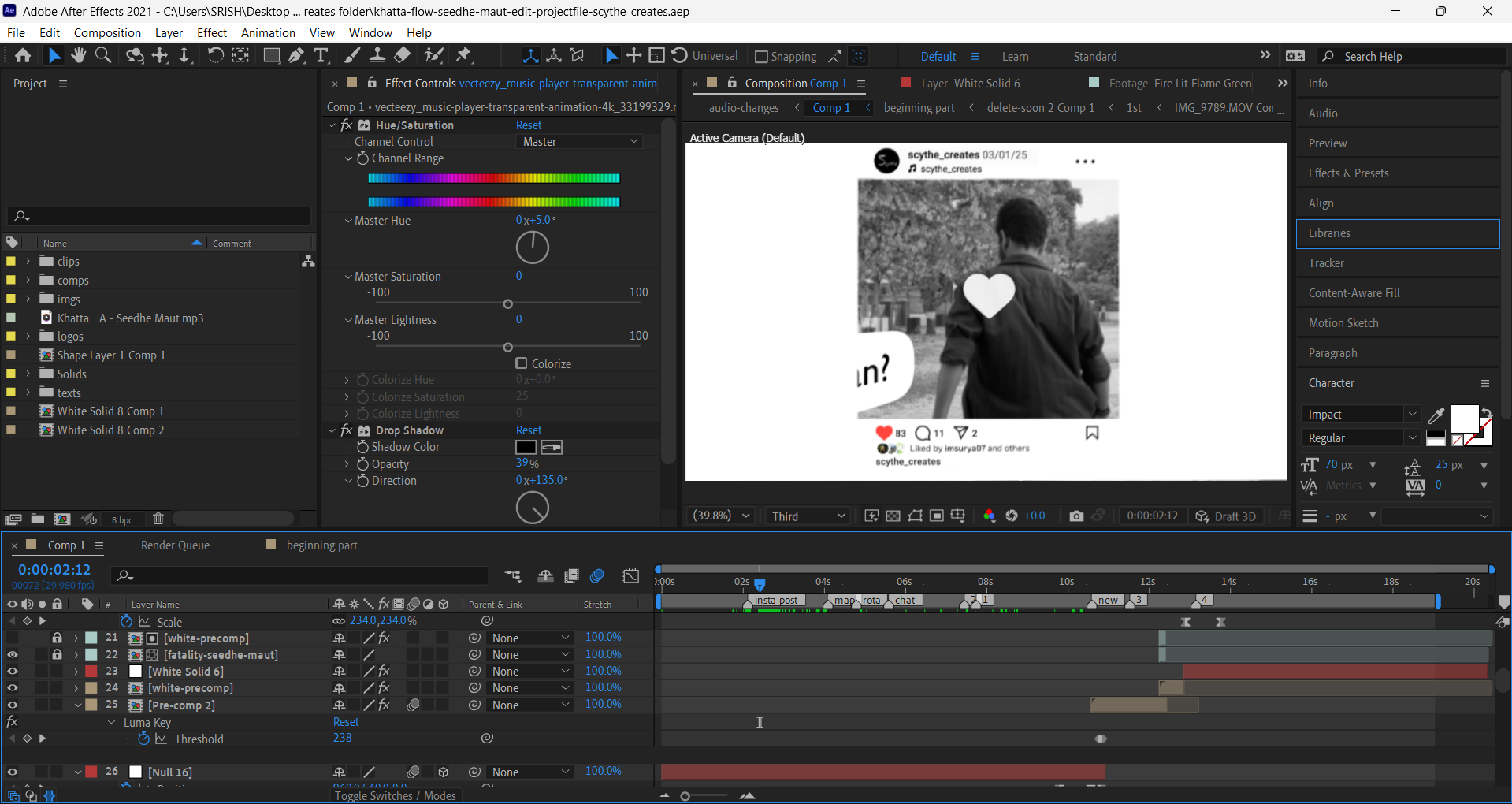
Task: Click the Shadow Color black swatch
Action: [x=526, y=448]
